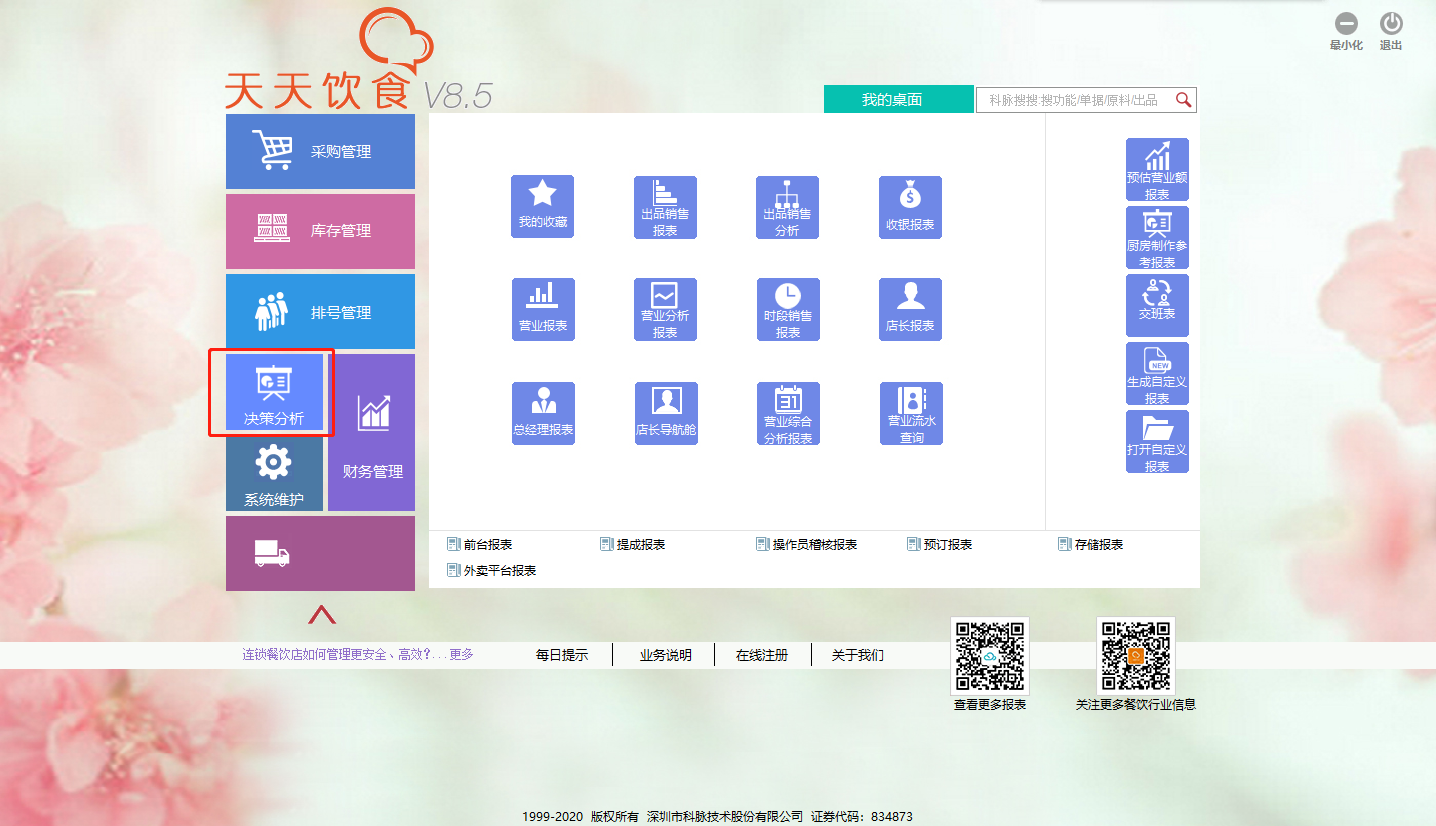Viewport: 1436px width, 826px height.
Task: Open 店长报表 manager report icon
Action: click(x=910, y=309)
